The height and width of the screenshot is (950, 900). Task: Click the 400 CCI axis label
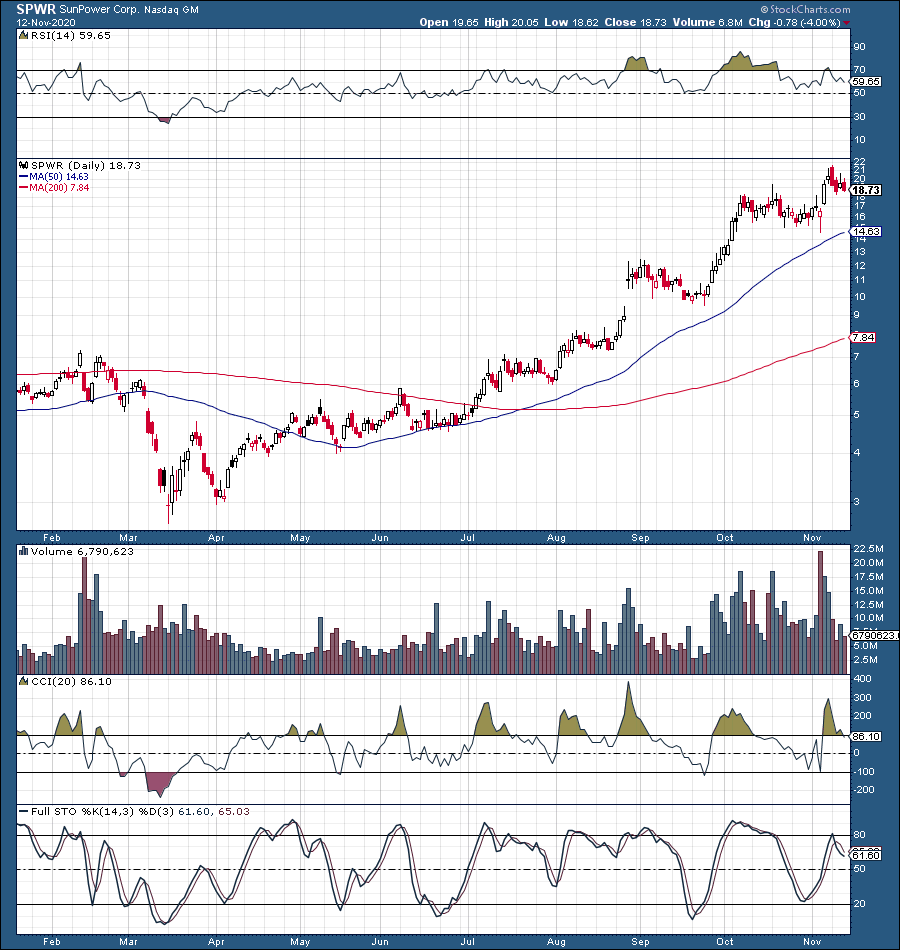coord(862,679)
